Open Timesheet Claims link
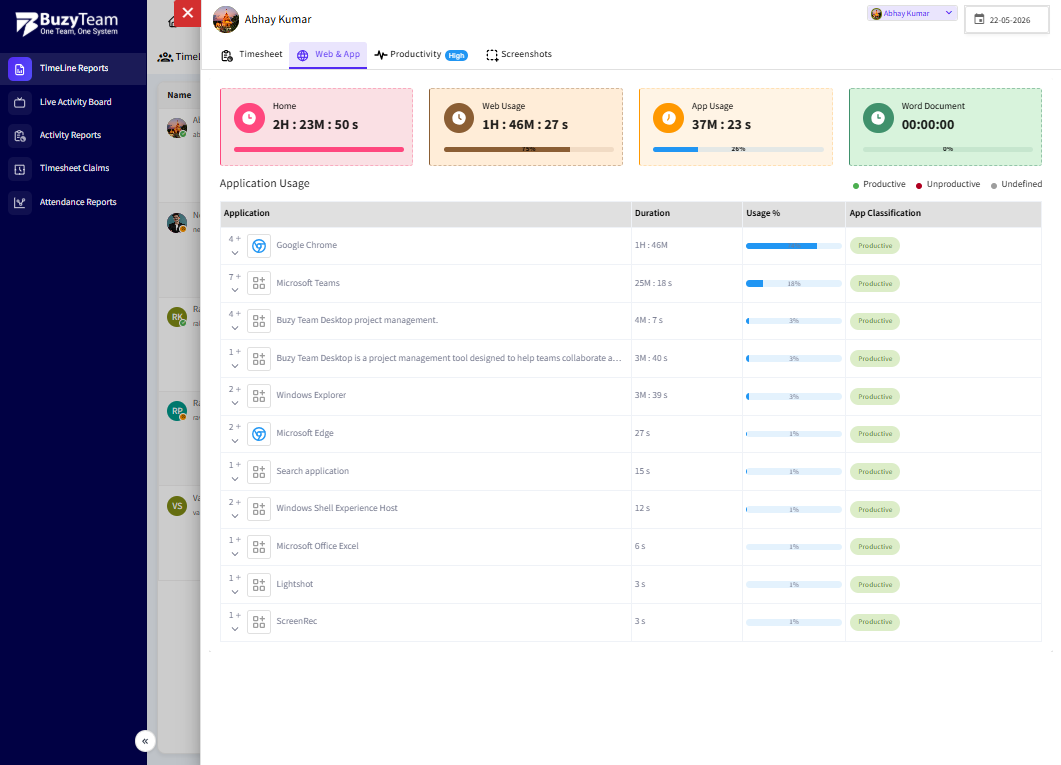 [74, 168]
